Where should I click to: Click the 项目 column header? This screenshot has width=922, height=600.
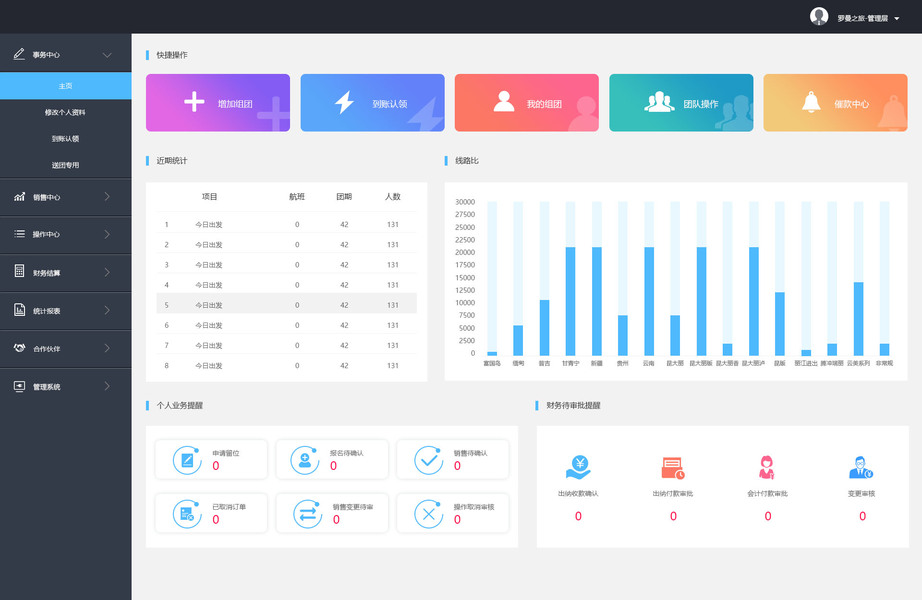click(209, 196)
